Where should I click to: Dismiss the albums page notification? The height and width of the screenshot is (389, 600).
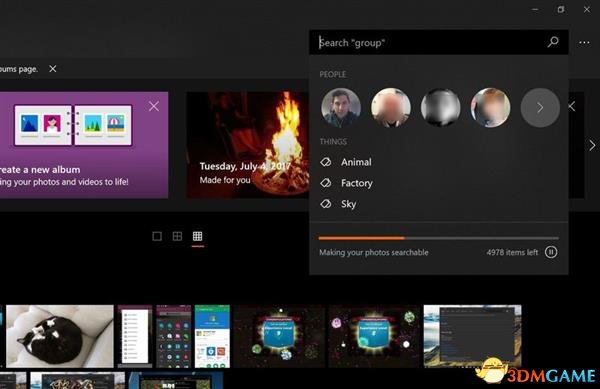(x=53, y=68)
